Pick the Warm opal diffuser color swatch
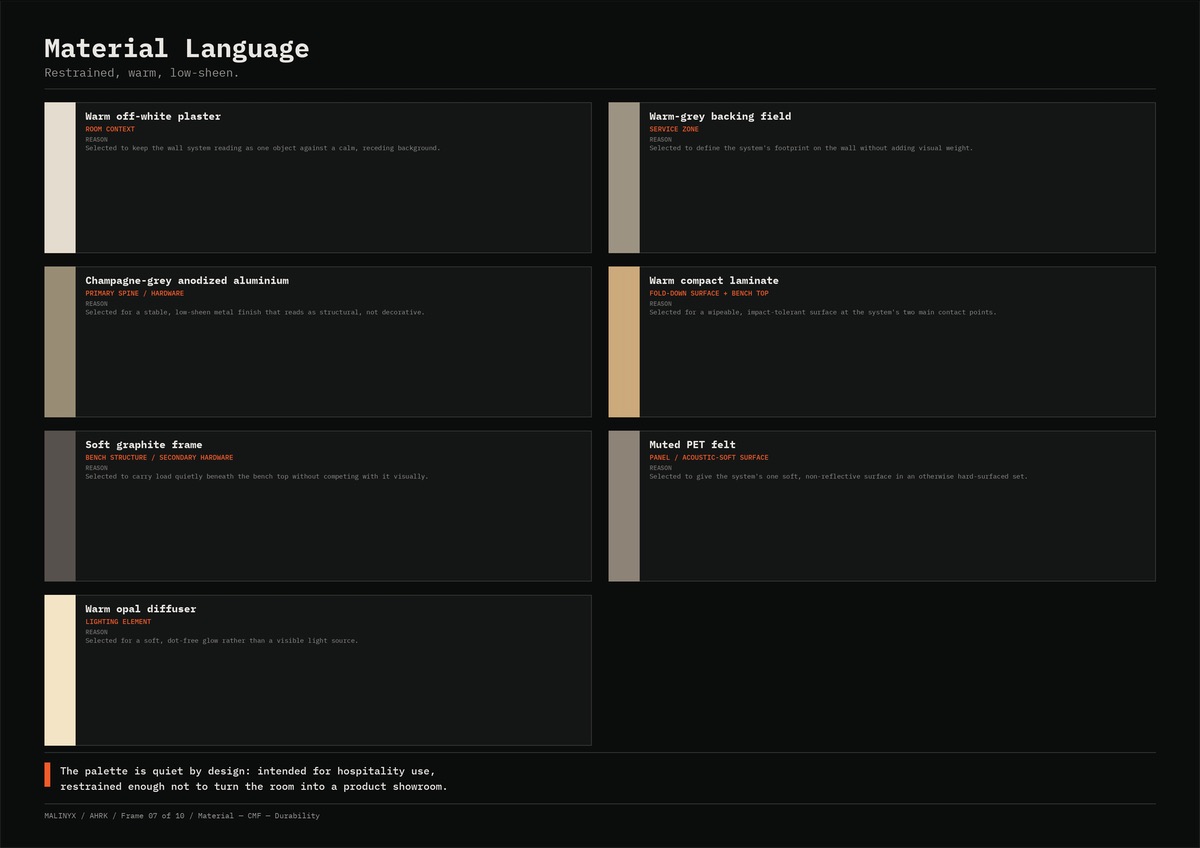Viewport: 1200px width, 848px height. click(60, 670)
